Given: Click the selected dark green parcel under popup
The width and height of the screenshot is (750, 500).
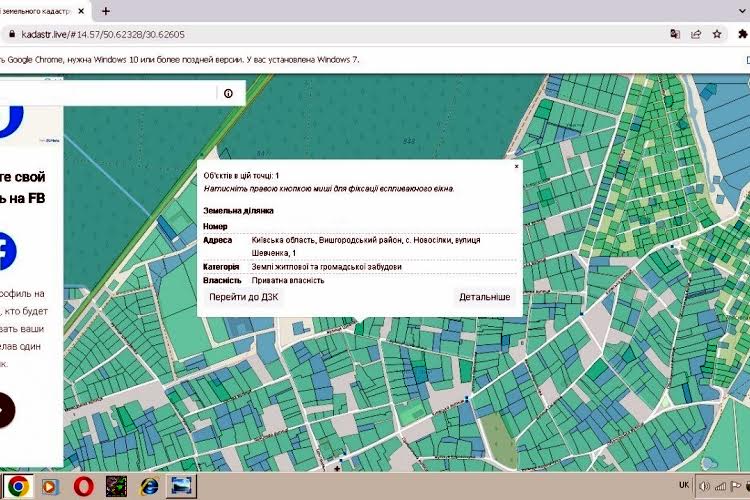Looking at the screenshot, I should click(x=360, y=328).
